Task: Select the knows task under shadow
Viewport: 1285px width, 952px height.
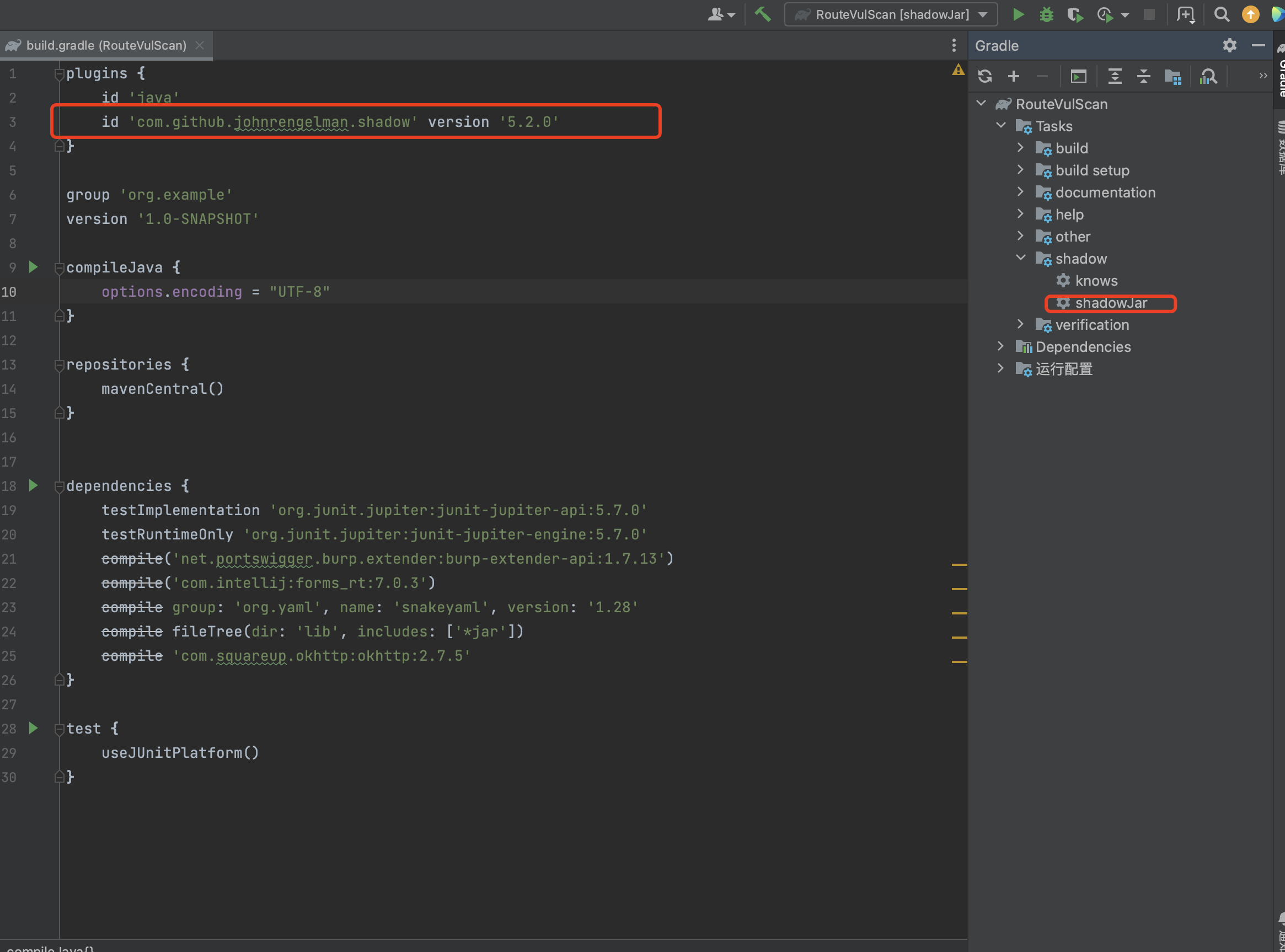Action: tap(1096, 281)
